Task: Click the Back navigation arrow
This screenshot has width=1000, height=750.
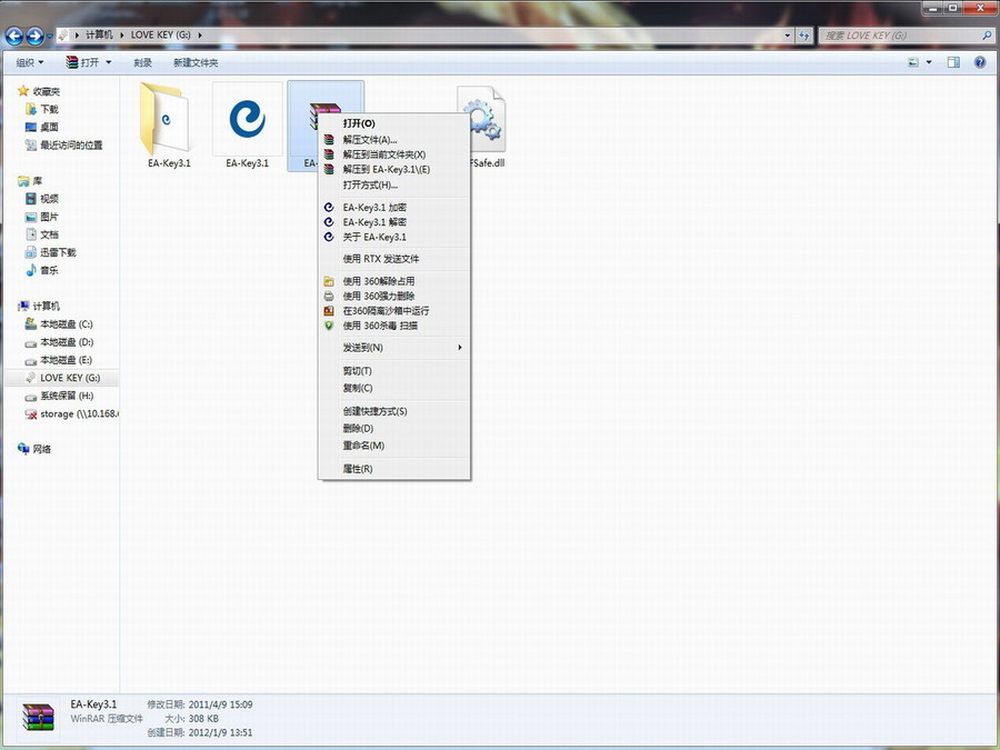Action: (14, 36)
